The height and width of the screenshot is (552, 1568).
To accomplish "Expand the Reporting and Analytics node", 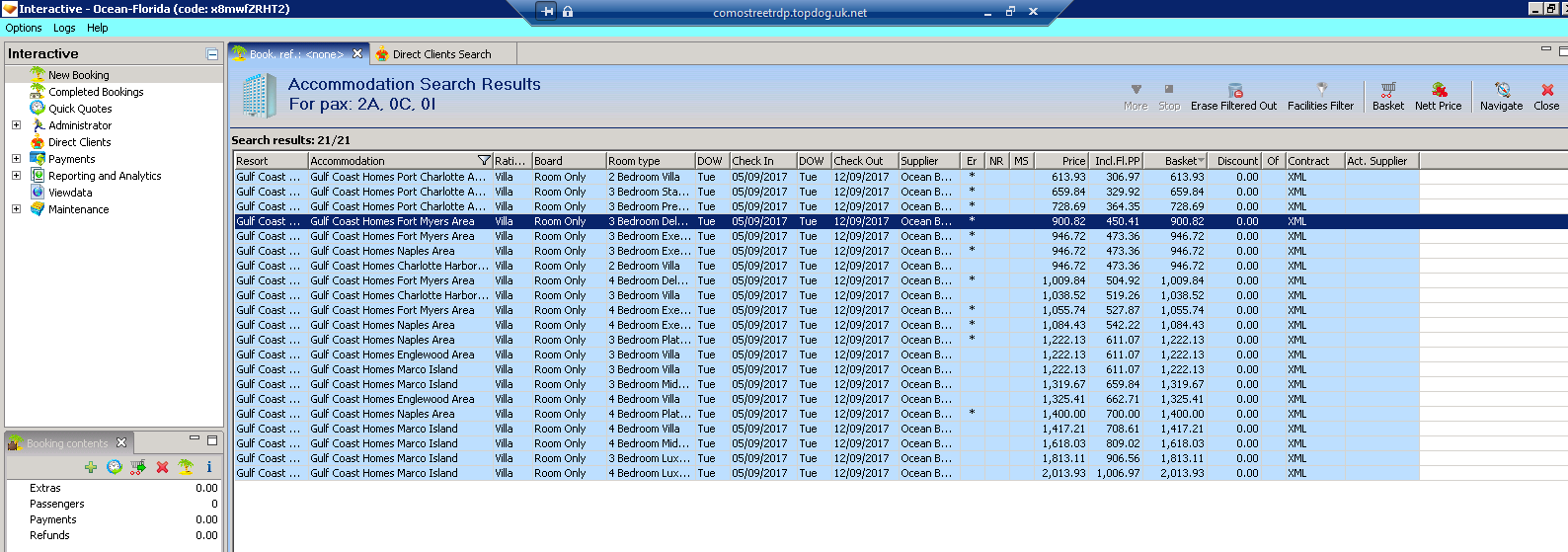I will [16, 176].
